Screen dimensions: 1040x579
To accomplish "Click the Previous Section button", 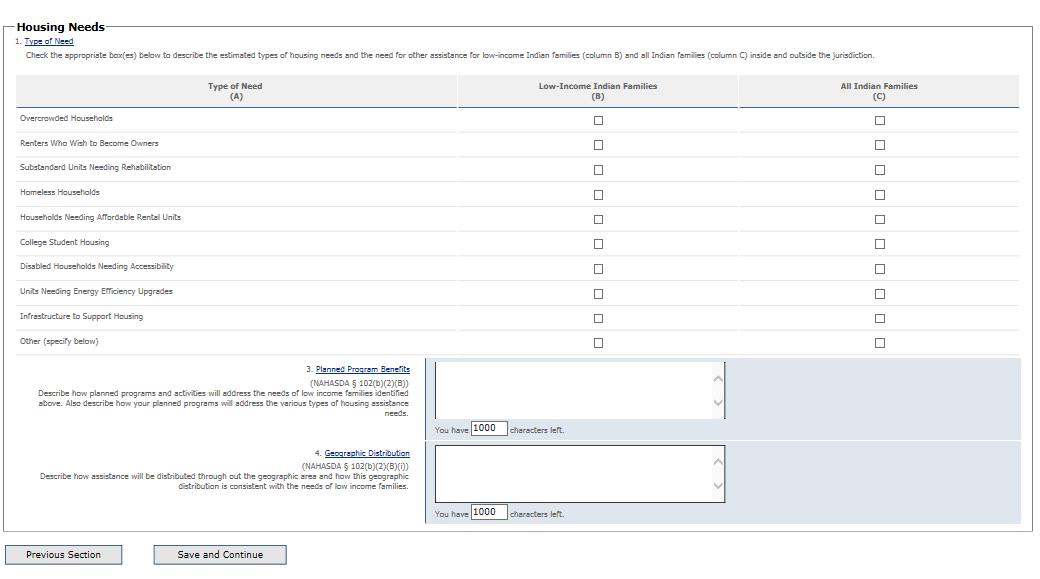I will point(63,555).
